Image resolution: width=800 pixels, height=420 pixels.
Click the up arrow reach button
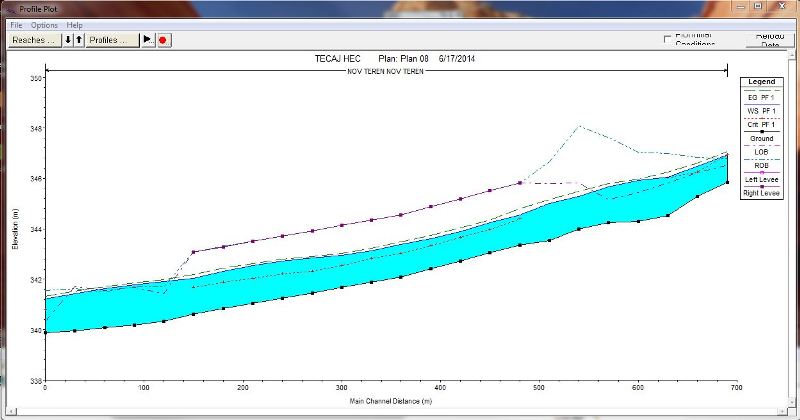pyautogui.click(x=78, y=40)
